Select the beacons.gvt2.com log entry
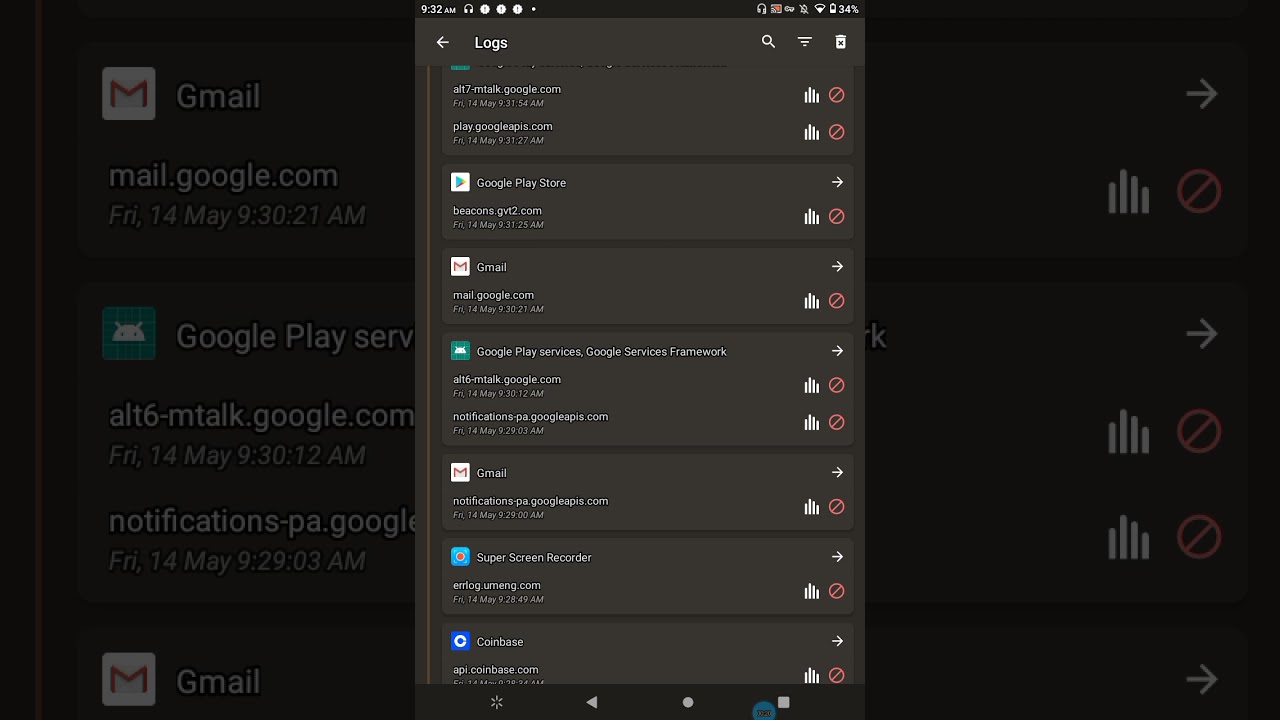 (x=648, y=217)
